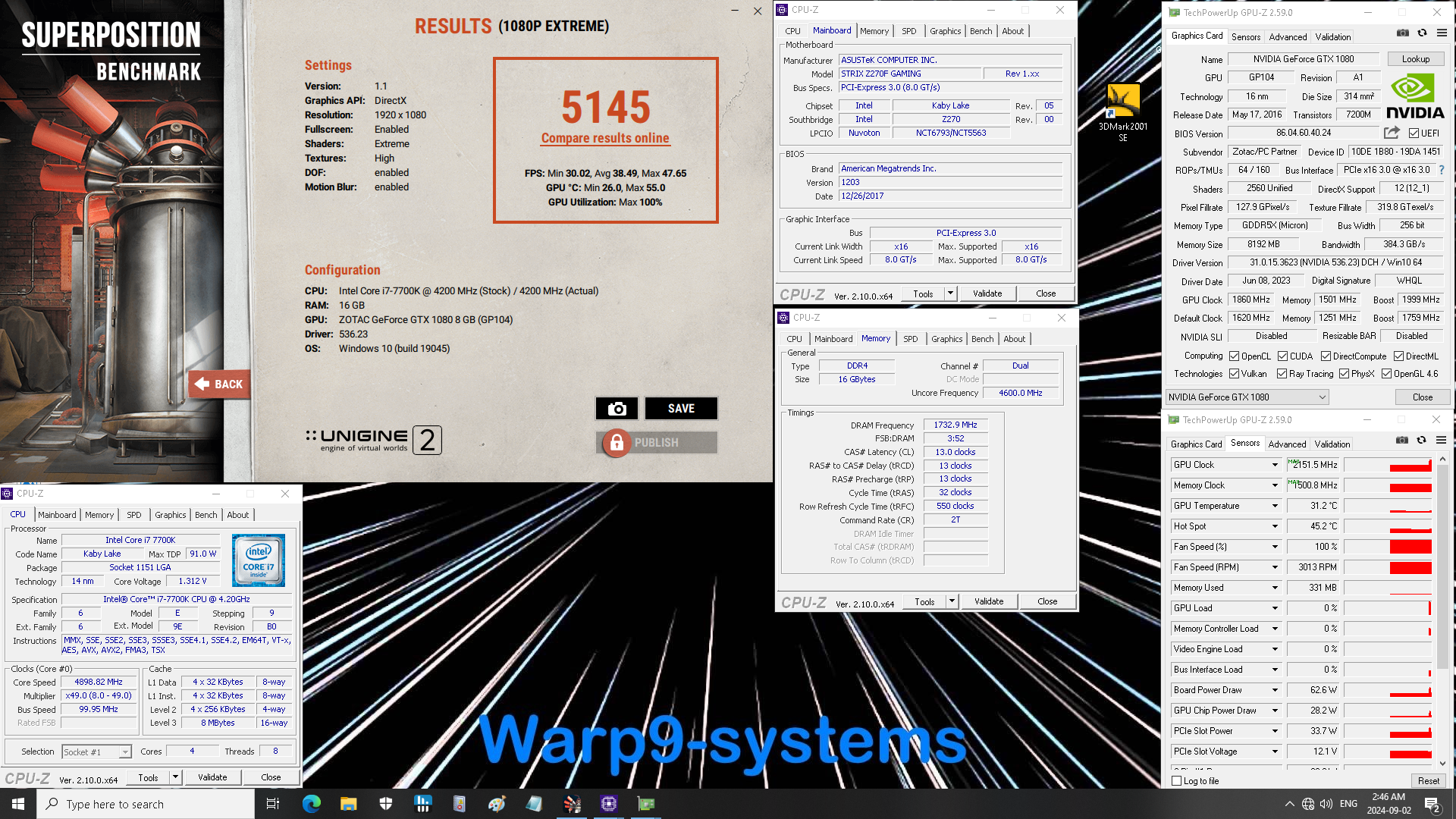
Task: Click the blue question mark next to Bus Interface
Action: [x=1442, y=170]
